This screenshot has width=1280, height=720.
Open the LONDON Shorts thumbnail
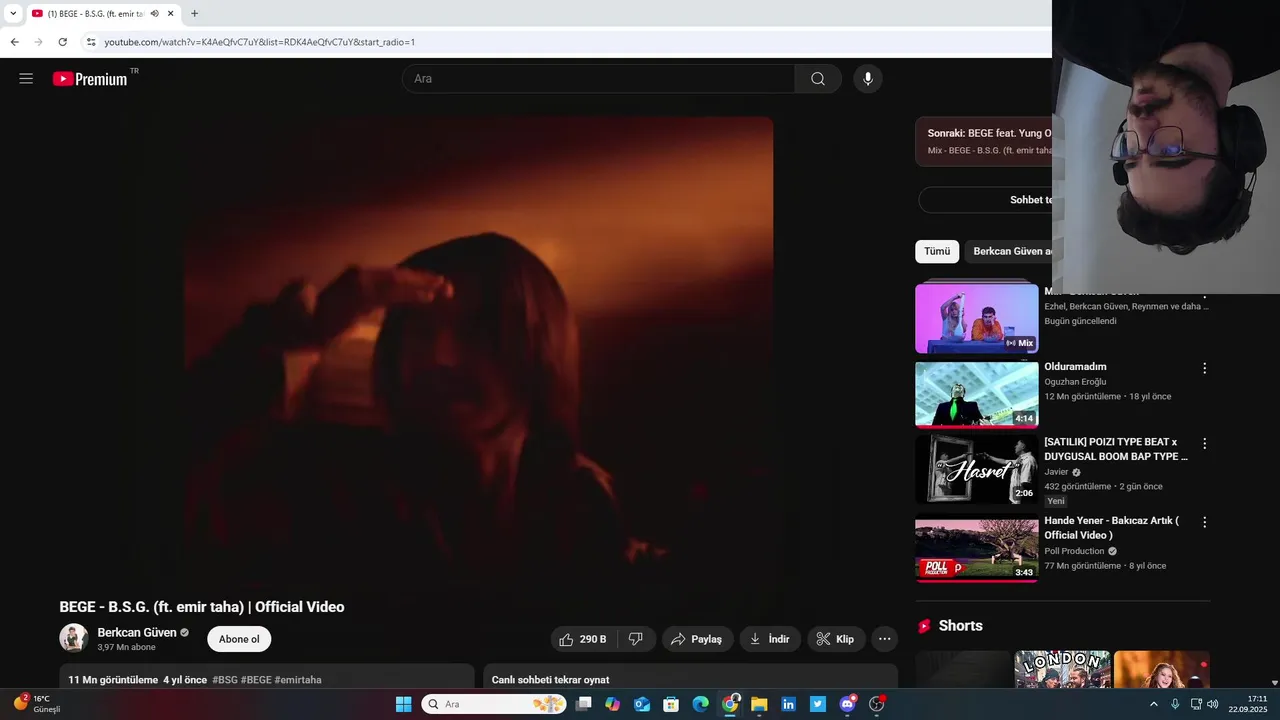(1062, 669)
